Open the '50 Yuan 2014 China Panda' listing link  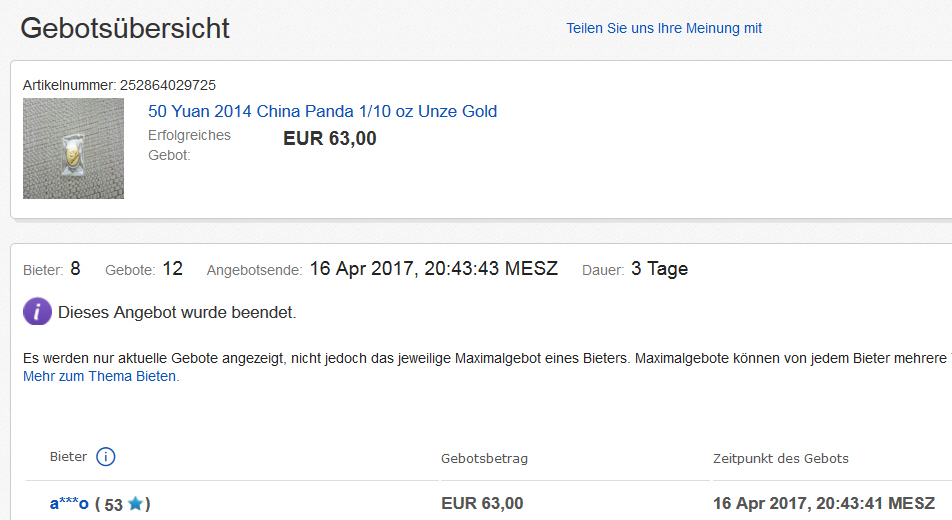[x=322, y=111]
